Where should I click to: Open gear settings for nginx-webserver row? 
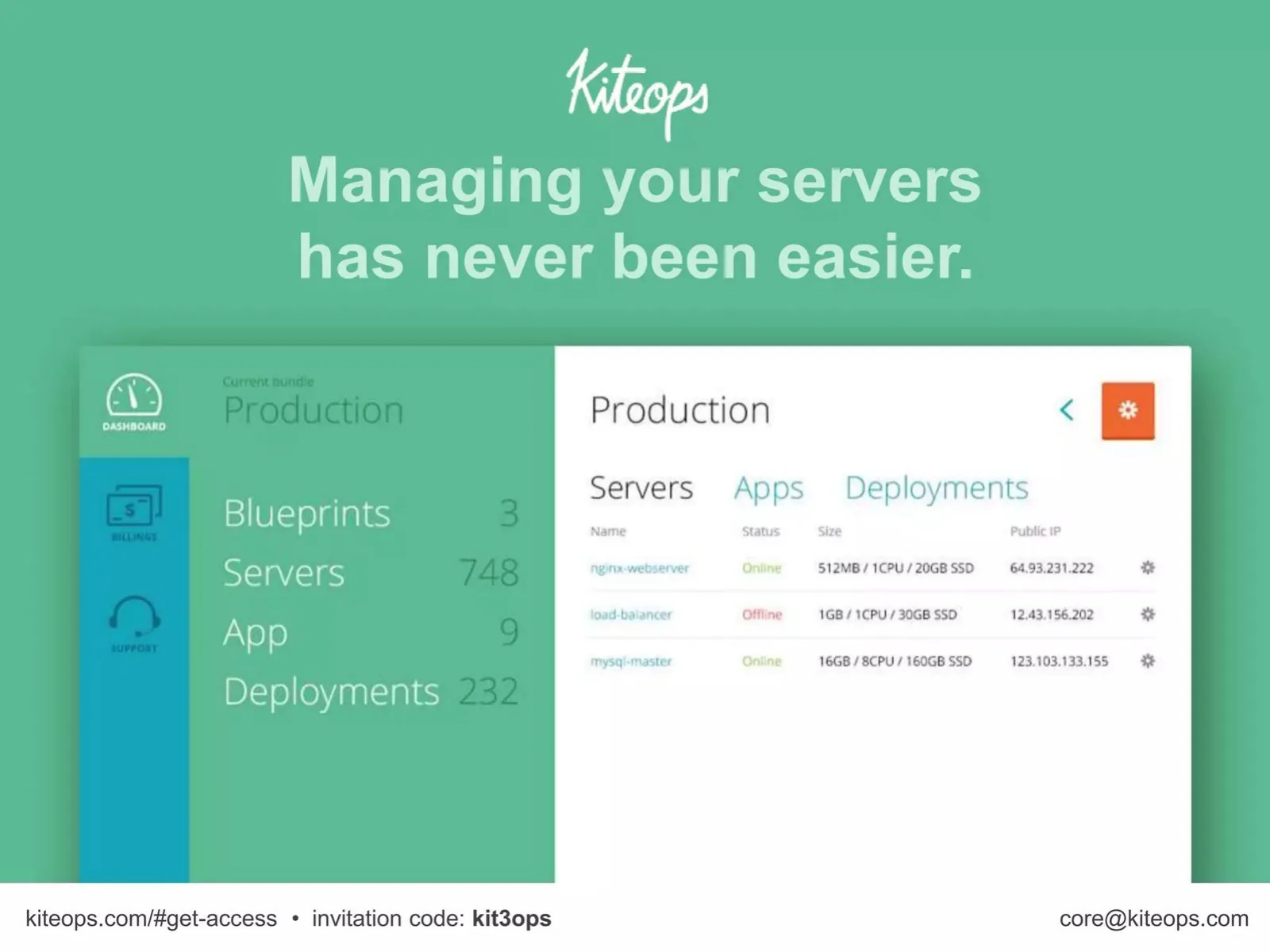[x=1148, y=567]
